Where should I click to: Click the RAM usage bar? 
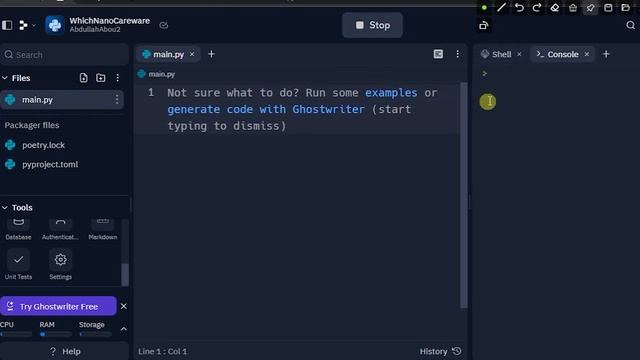[56, 334]
